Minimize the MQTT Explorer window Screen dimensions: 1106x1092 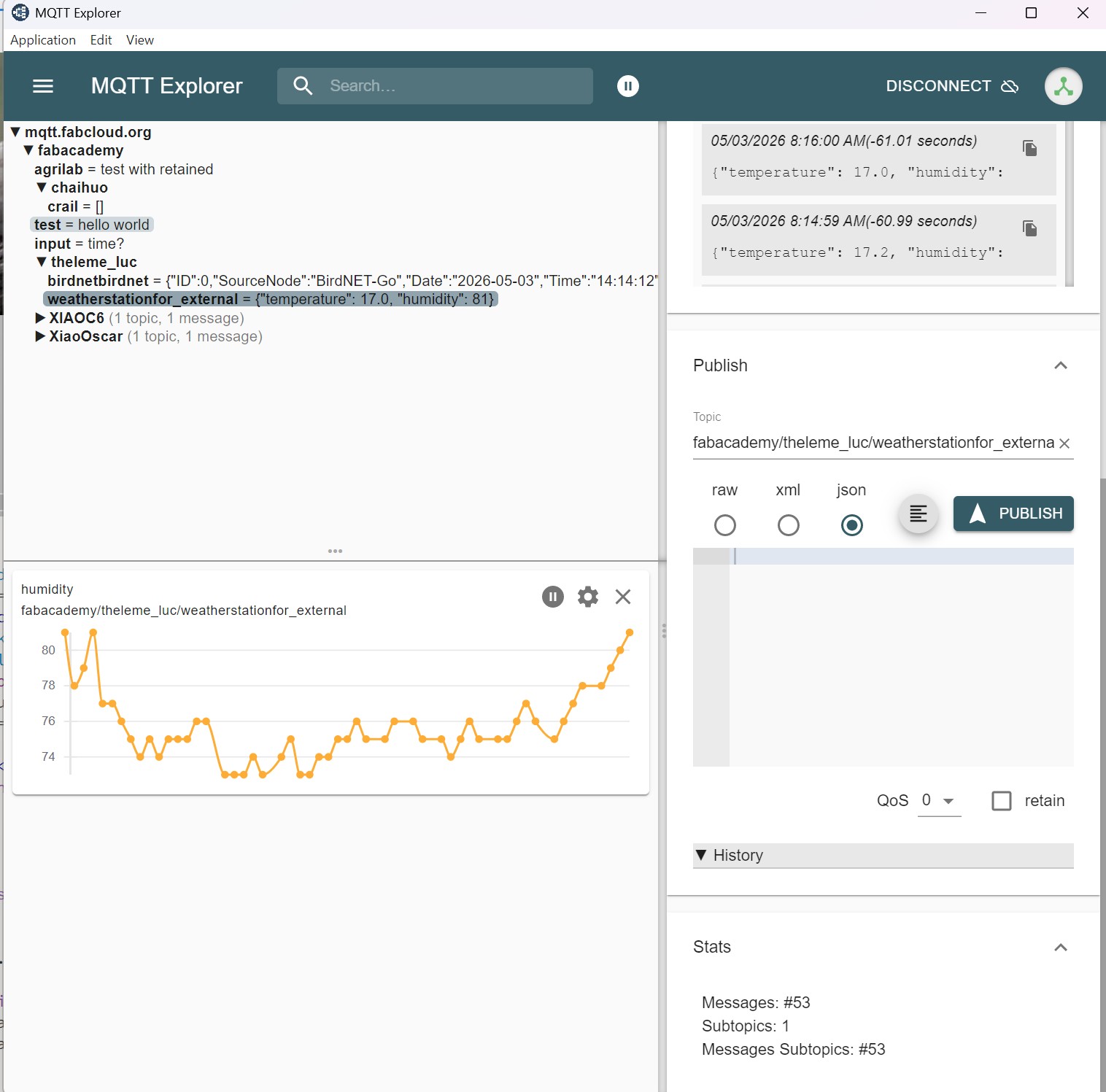click(x=981, y=12)
